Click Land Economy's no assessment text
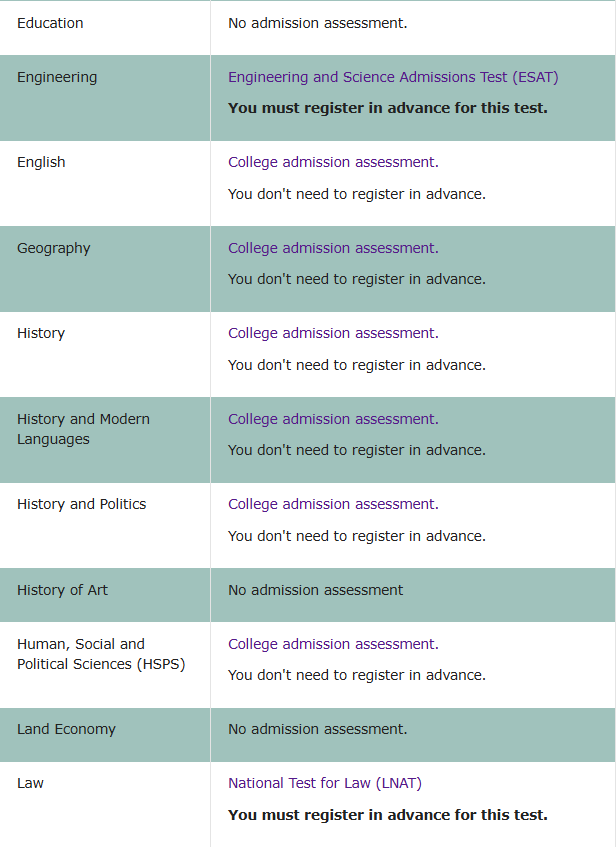The width and height of the screenshot is (616, 847). 318,729
